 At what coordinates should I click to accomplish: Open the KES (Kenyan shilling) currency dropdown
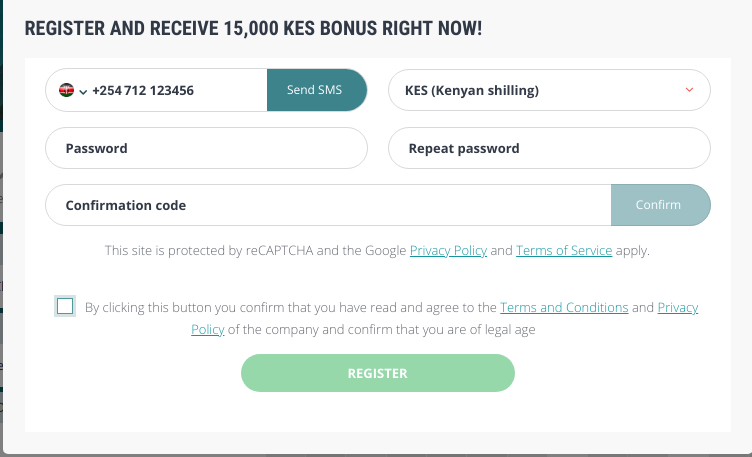click(540, 90)
